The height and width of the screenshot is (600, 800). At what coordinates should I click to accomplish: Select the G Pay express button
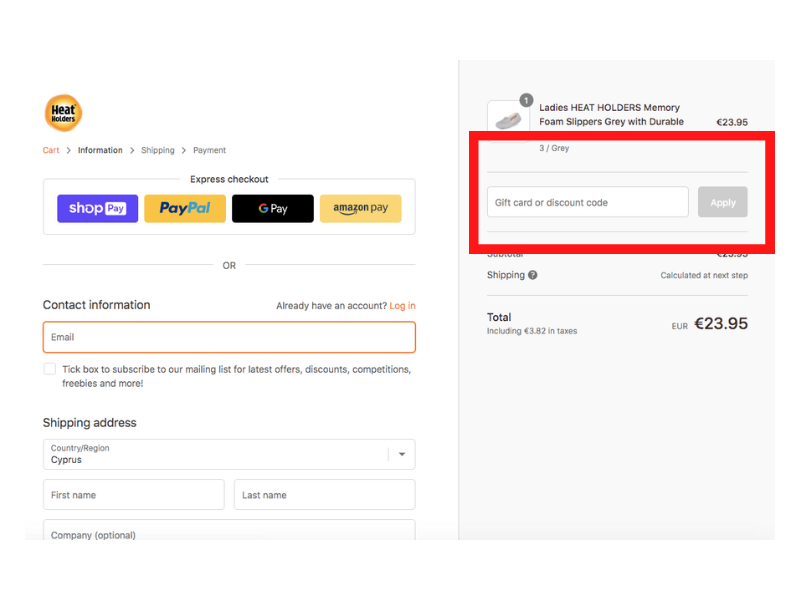tap(273, 209)
